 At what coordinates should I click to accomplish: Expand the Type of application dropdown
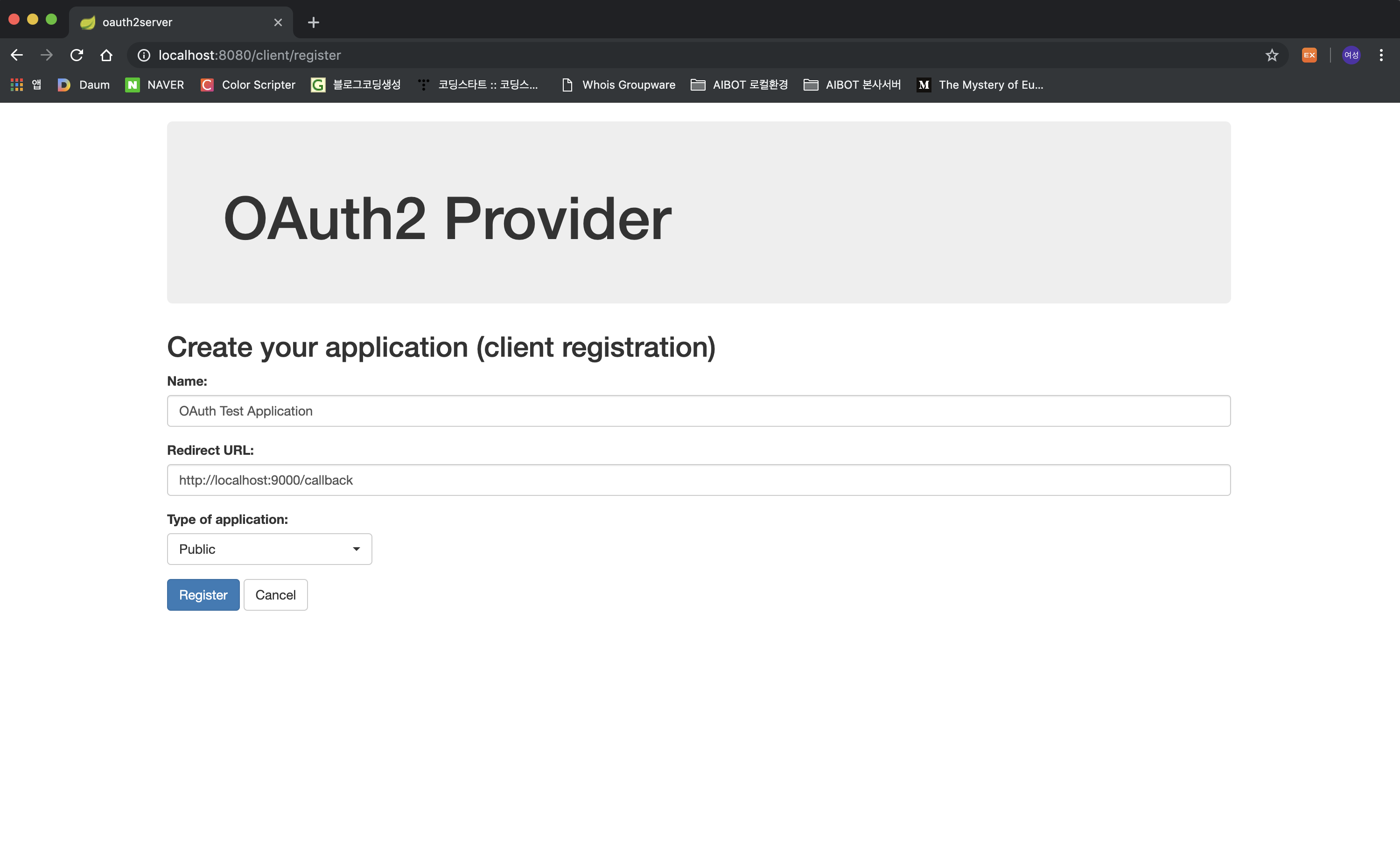click(269, 549)
